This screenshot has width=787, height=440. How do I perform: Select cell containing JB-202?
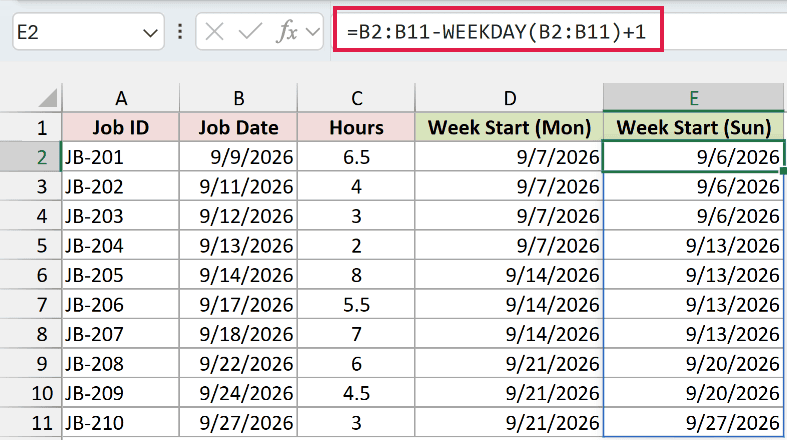120,187
